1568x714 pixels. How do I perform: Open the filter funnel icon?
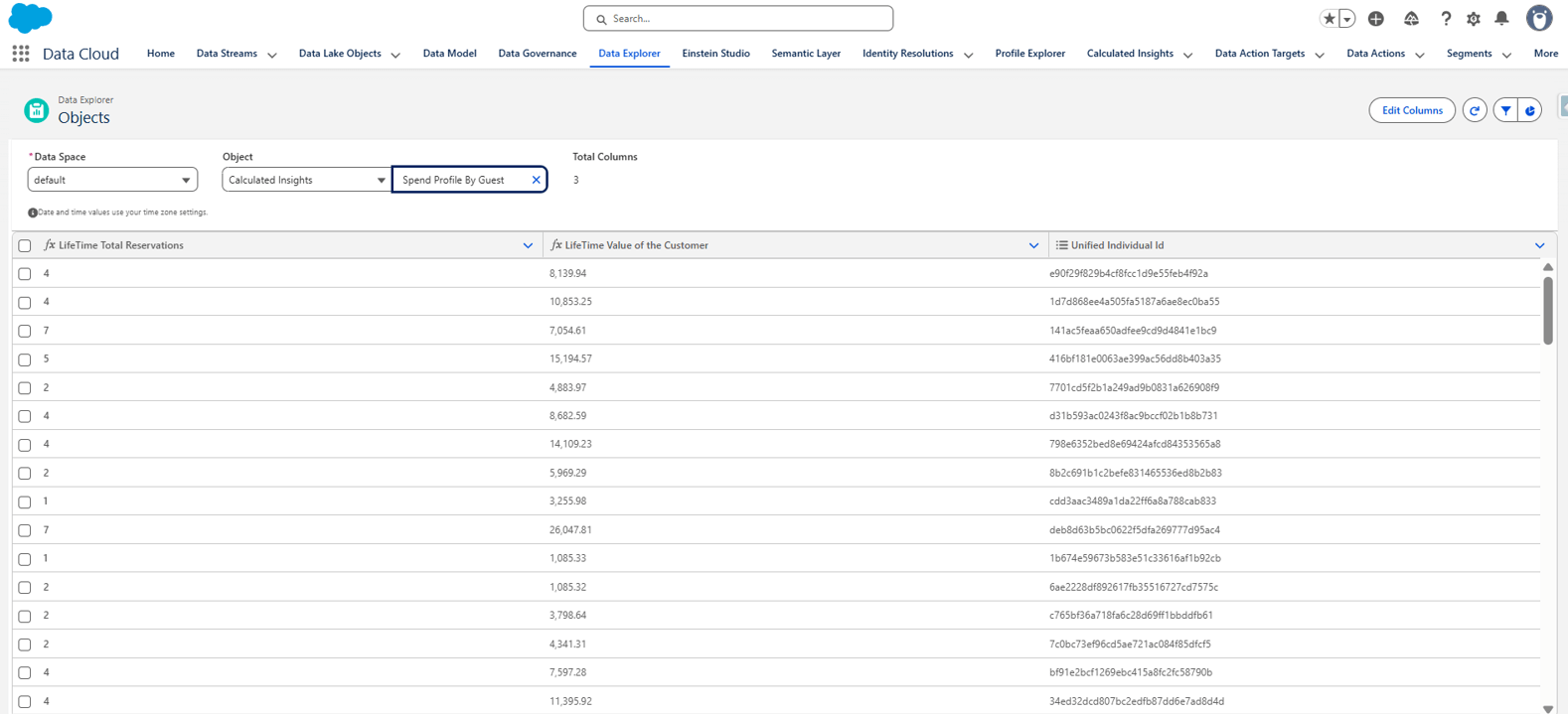[1506, 110]
